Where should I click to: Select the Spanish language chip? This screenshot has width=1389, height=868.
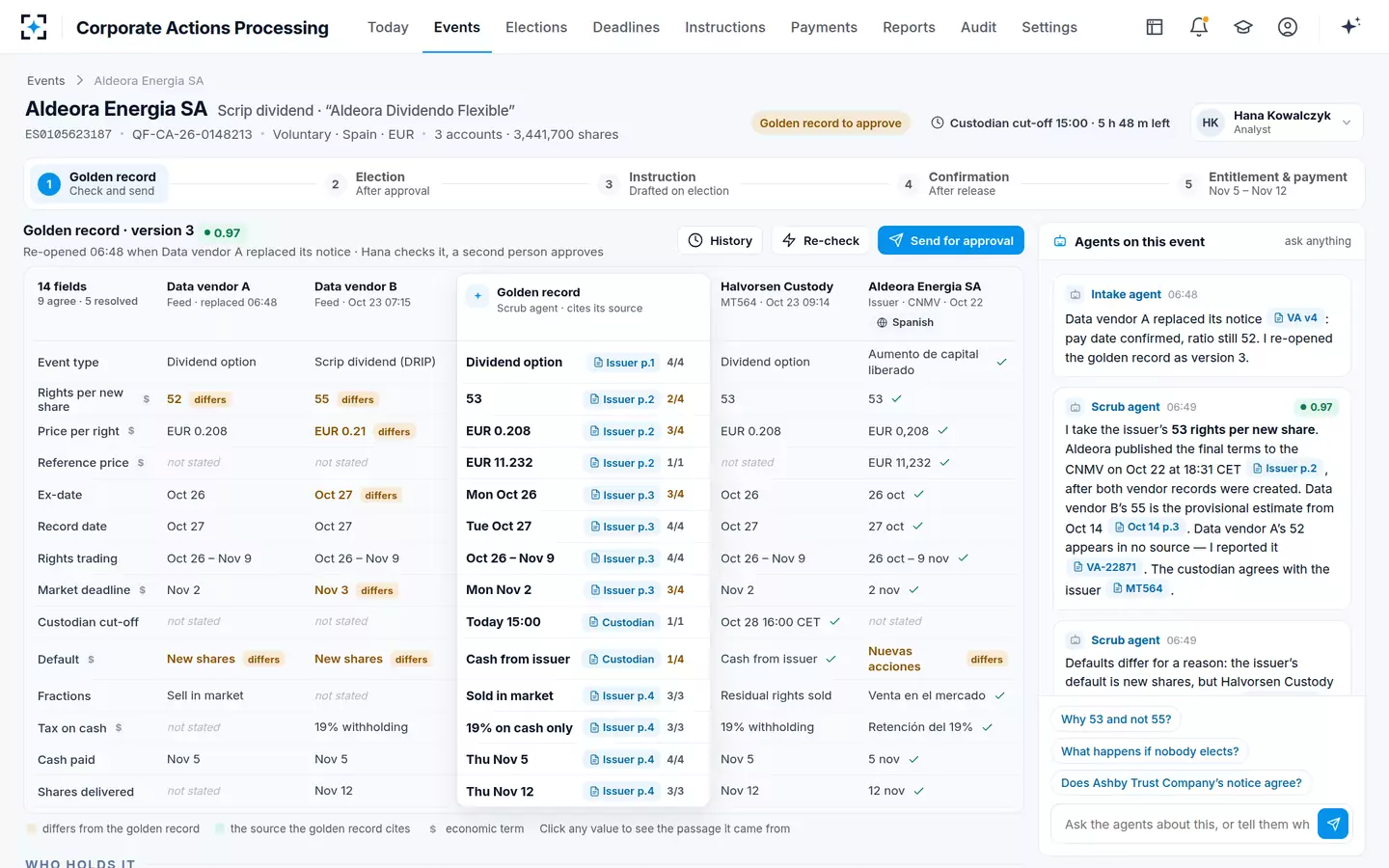[905, 322]
